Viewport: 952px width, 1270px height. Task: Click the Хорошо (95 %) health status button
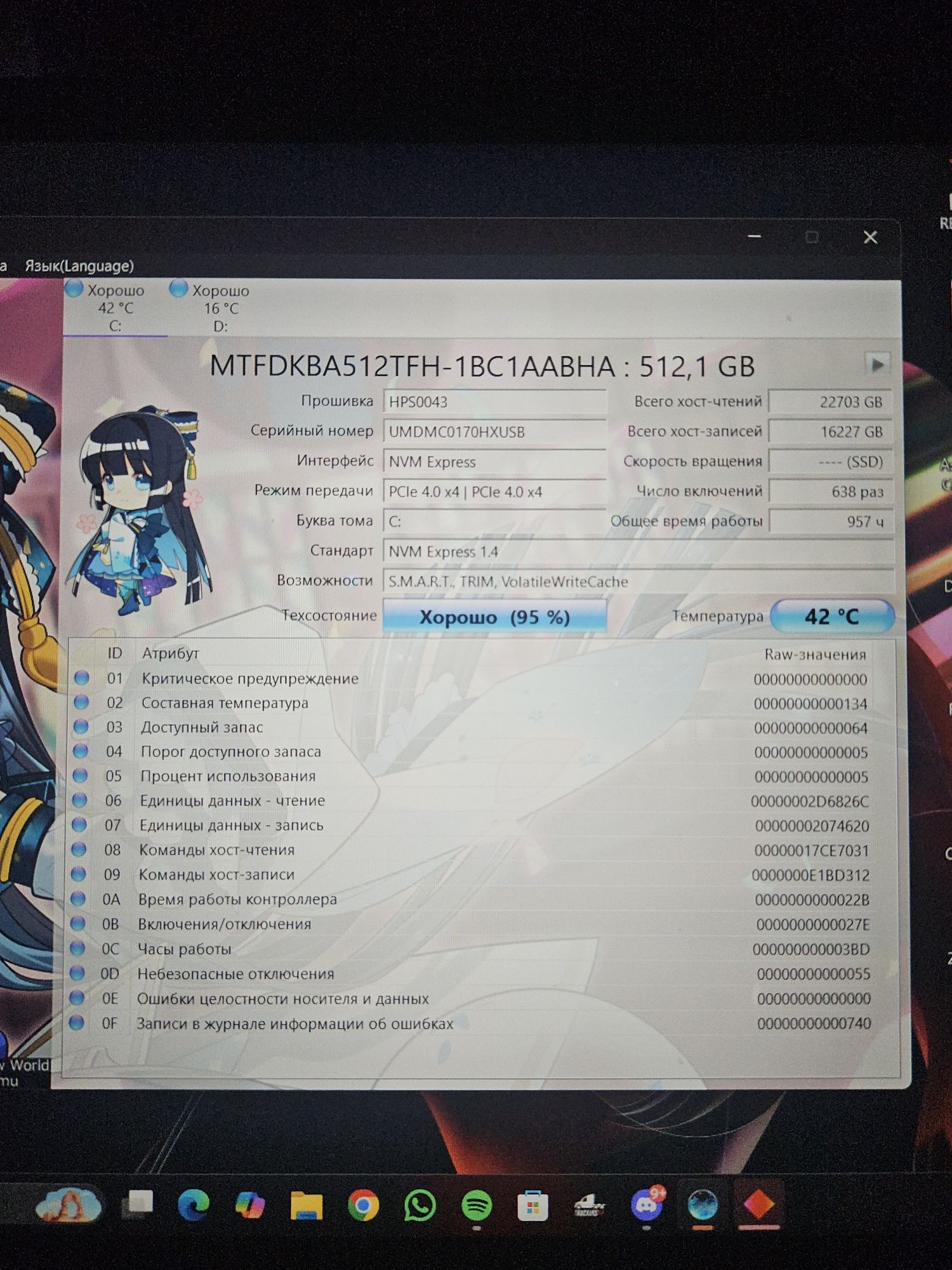pyautogui.click(x=494, y=617)
